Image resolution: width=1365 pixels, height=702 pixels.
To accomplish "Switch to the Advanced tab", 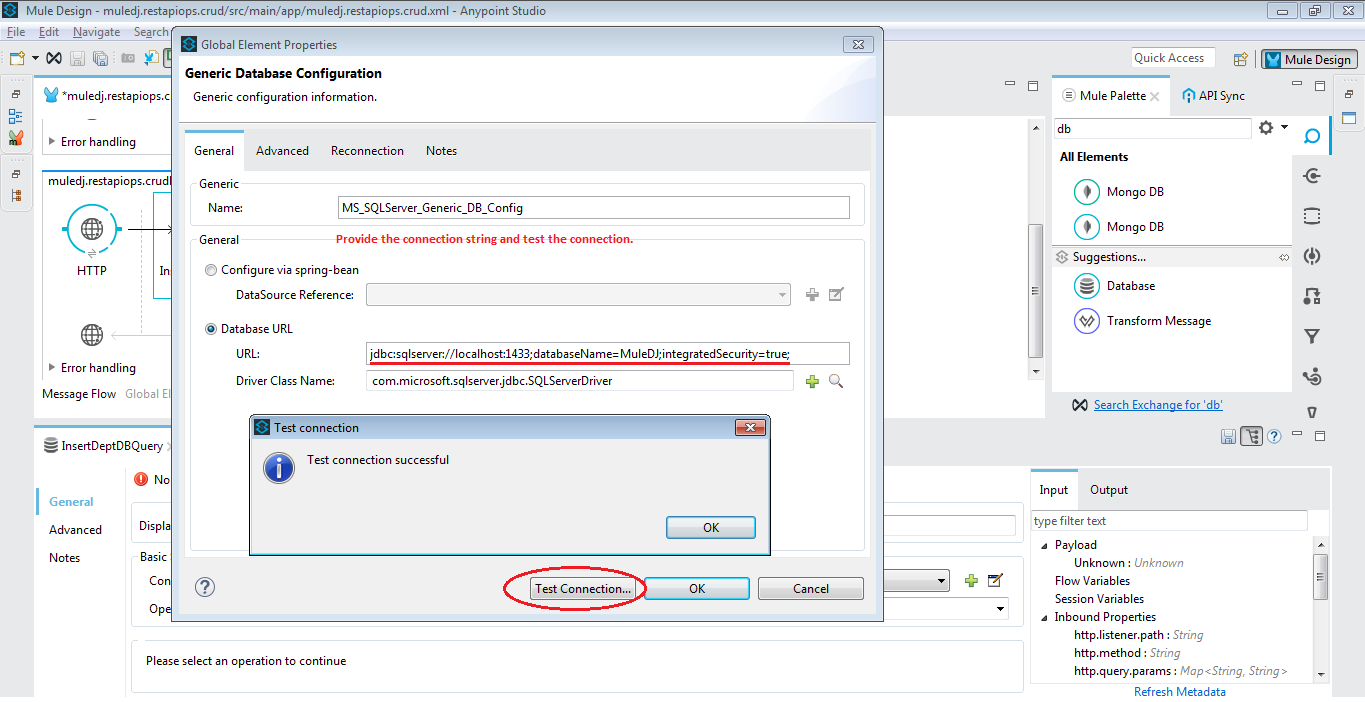I will click(281, 150).
